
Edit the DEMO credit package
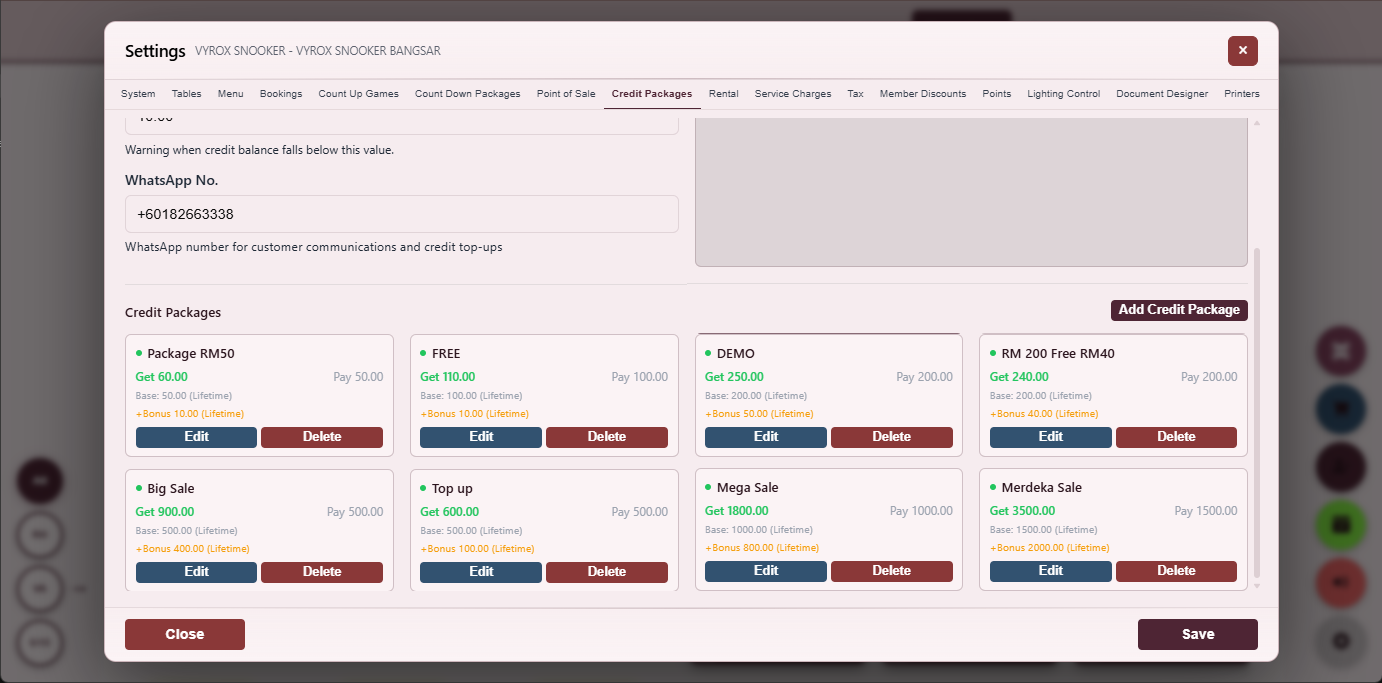pyautogui.click(x=766, y=437)
